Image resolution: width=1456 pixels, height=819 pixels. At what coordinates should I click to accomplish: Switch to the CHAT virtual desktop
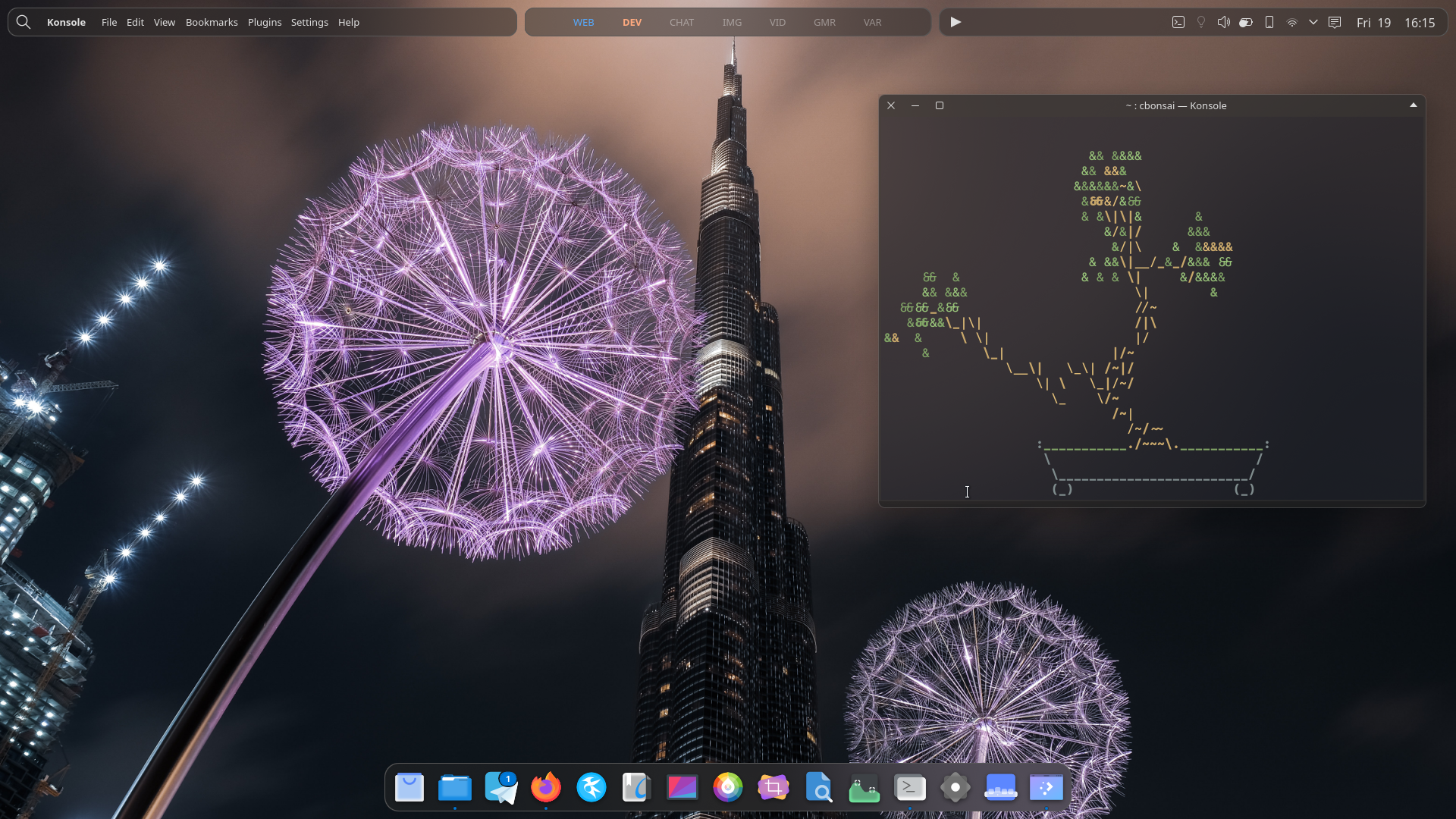682,22
